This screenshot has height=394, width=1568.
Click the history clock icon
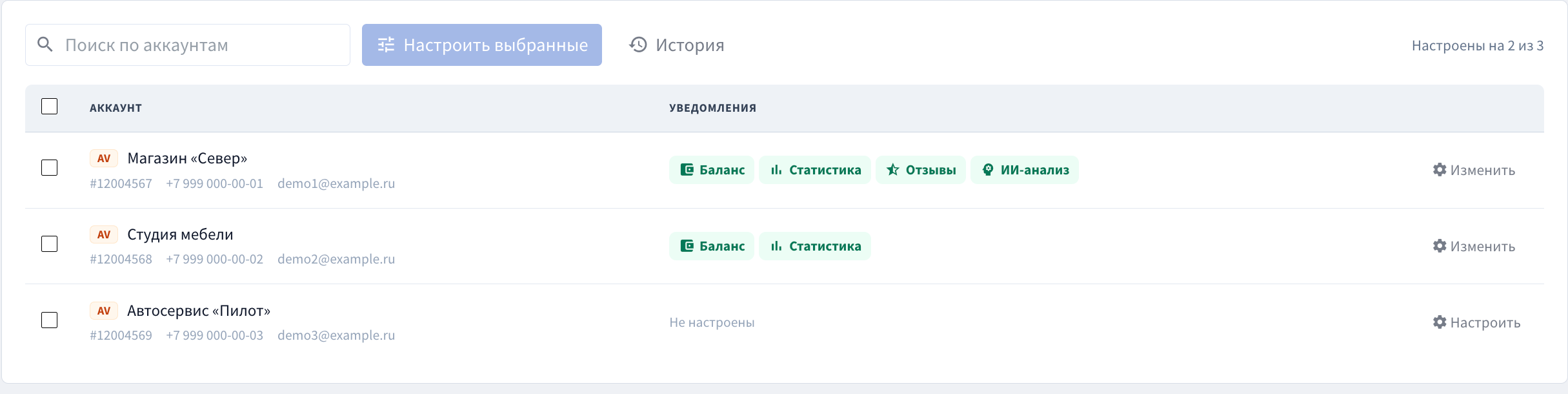638,45
